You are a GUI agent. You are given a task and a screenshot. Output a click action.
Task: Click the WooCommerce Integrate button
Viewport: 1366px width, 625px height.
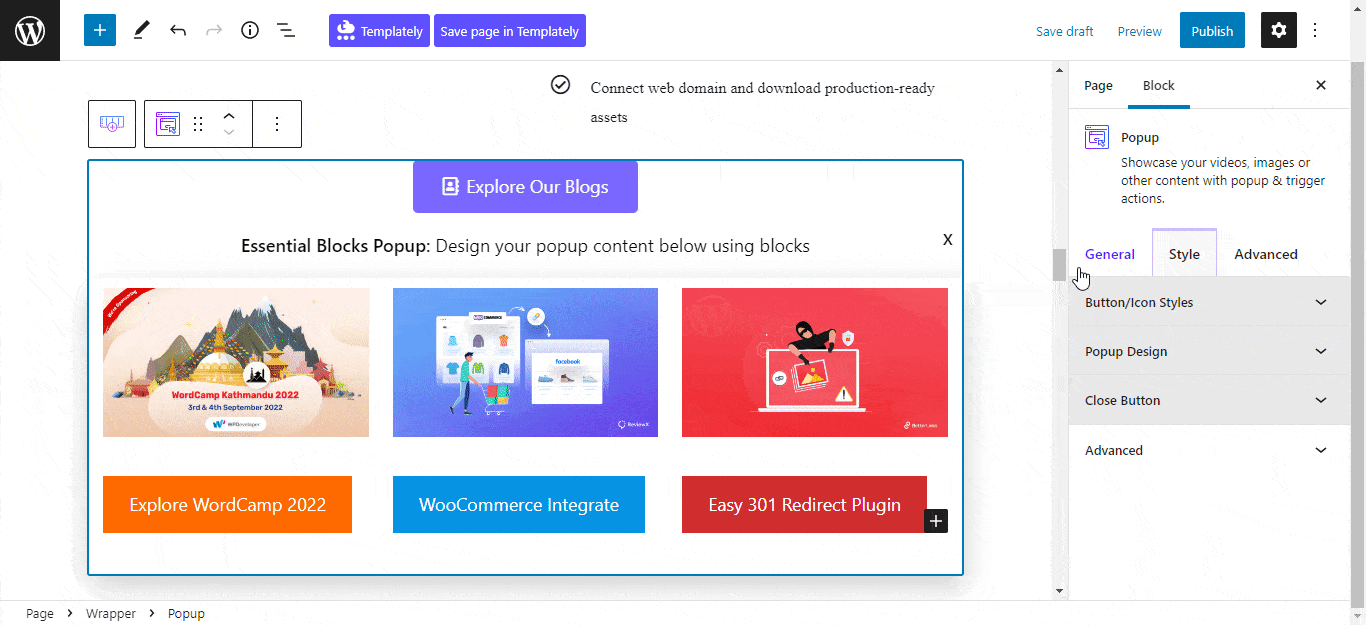point(518,504)
